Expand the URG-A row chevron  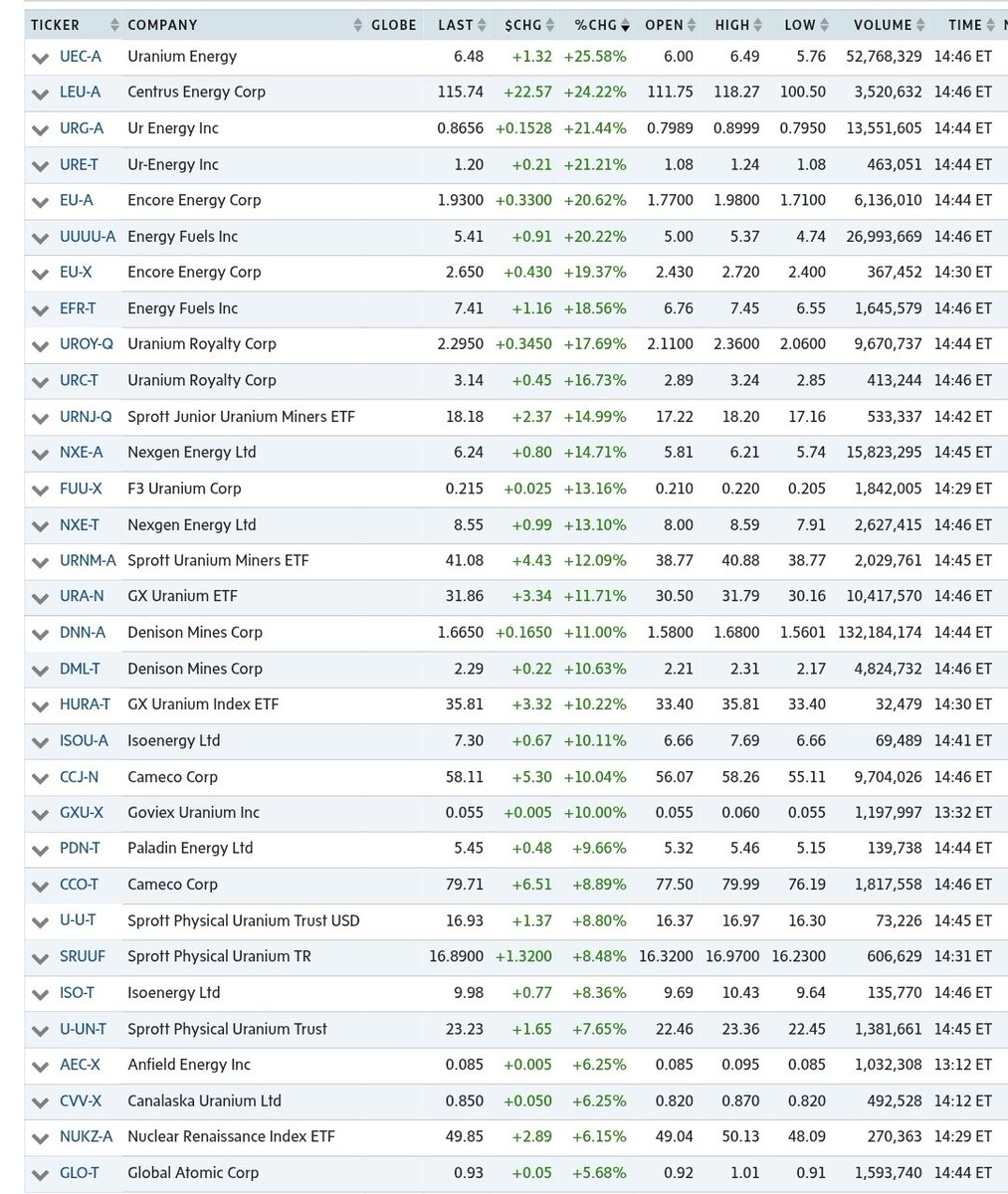click(40, 129)
